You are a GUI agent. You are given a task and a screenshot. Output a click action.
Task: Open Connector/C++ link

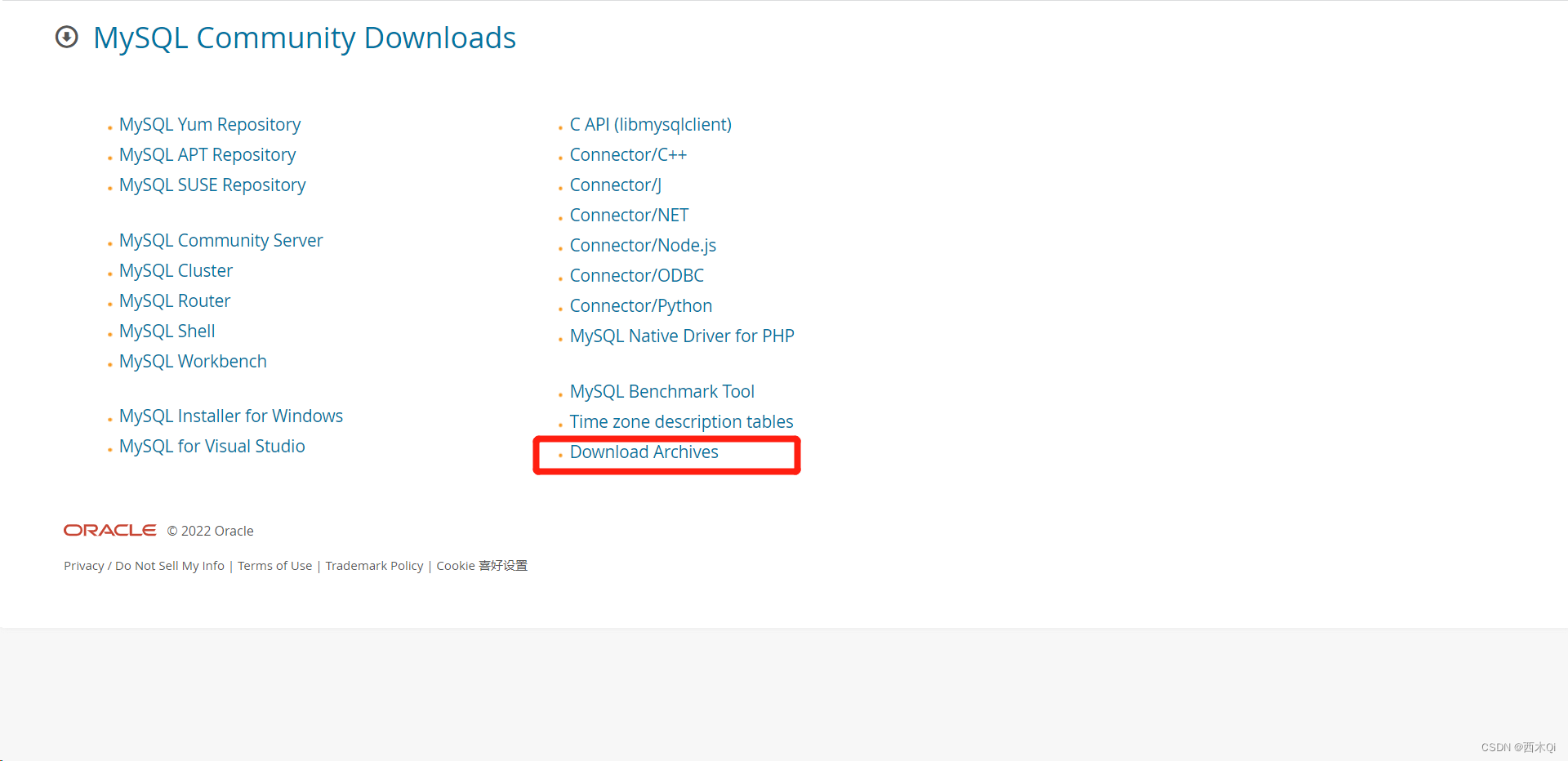click(629, 155)
